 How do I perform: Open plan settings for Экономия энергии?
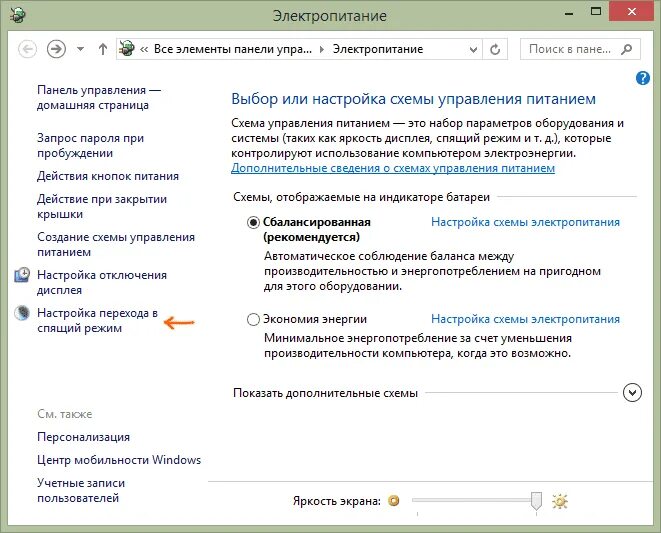pyautogui.click(x=525, y=319)
